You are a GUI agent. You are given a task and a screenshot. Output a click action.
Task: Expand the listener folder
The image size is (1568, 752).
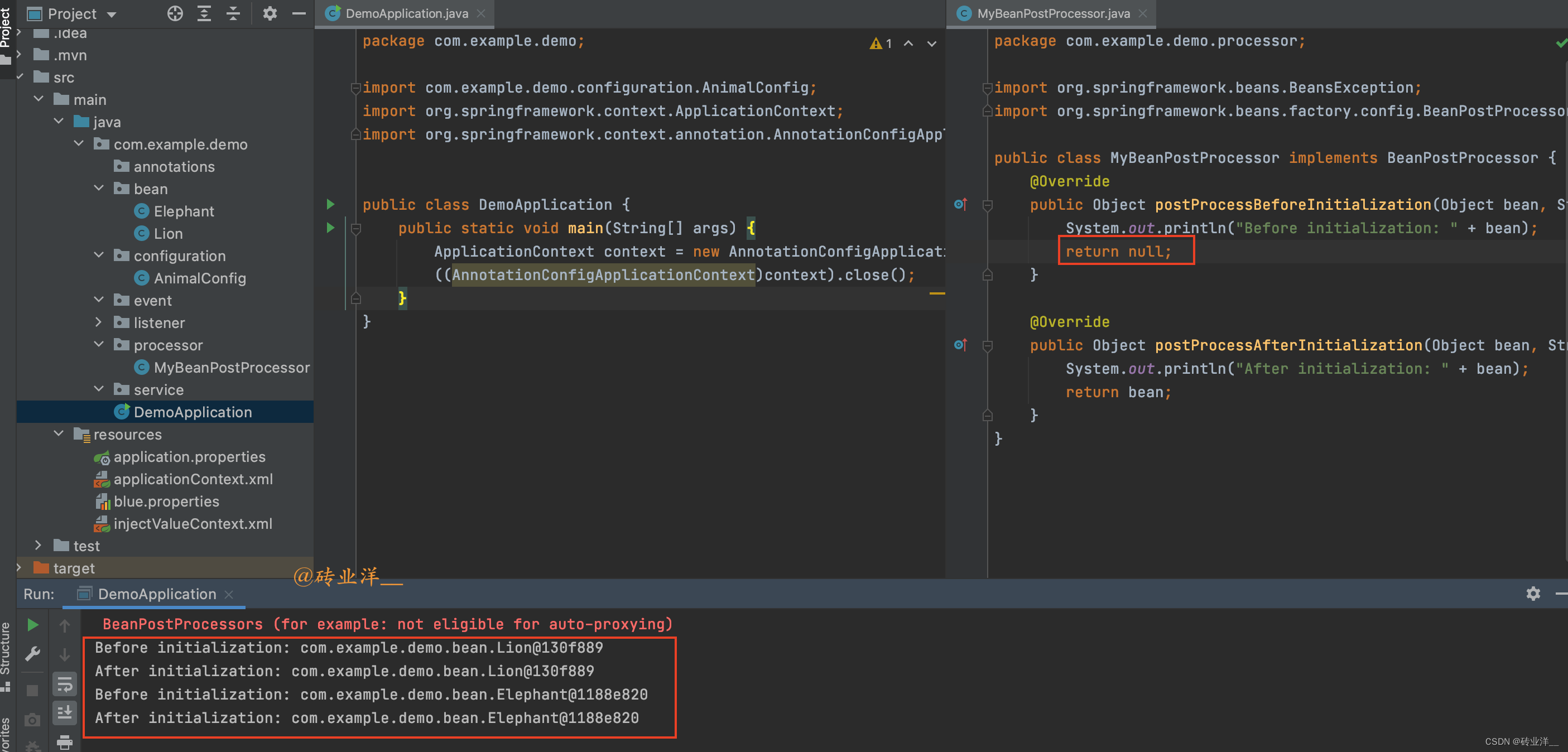[x=99, y=322]
